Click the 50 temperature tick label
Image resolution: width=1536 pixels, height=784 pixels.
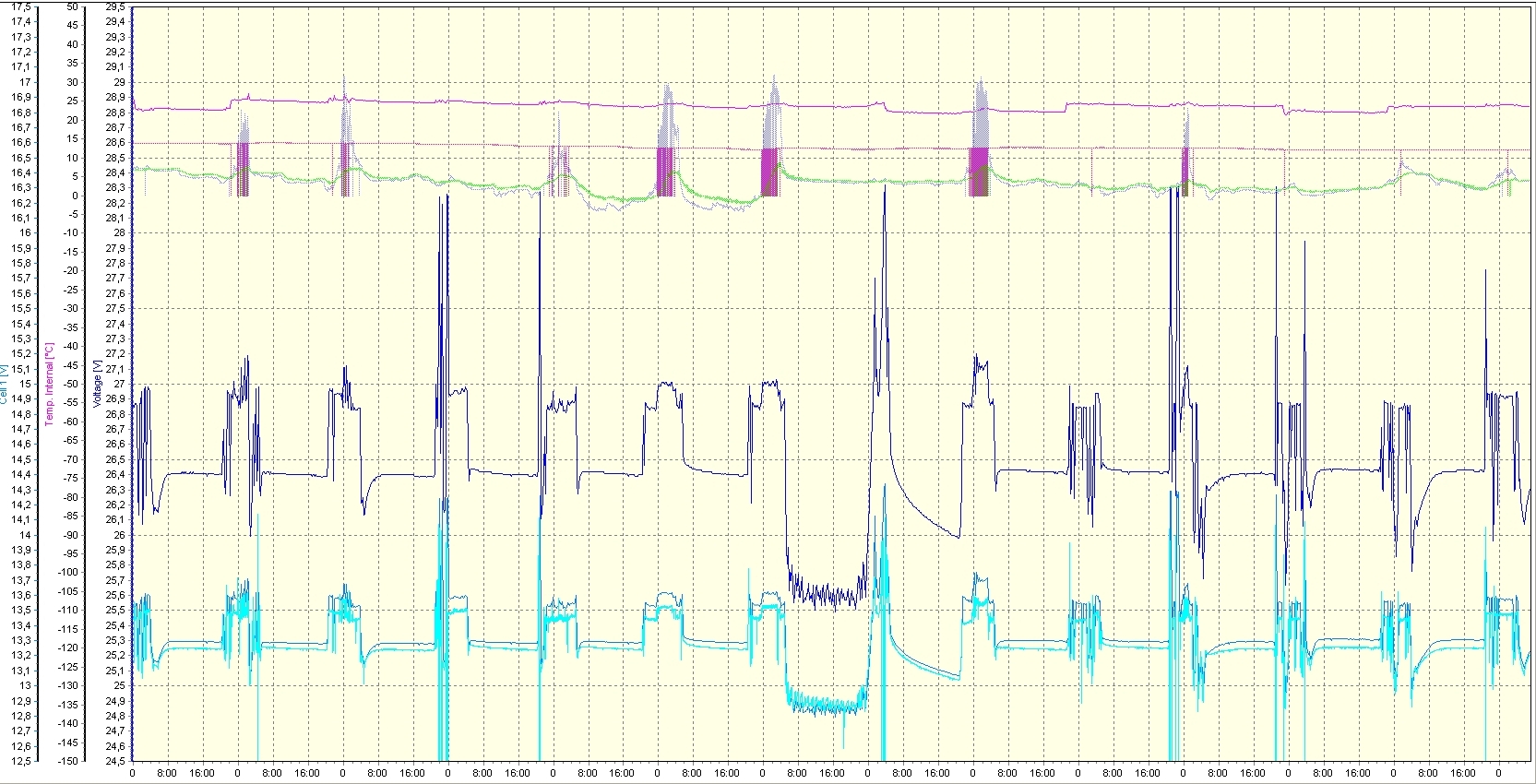click(73, 6)
